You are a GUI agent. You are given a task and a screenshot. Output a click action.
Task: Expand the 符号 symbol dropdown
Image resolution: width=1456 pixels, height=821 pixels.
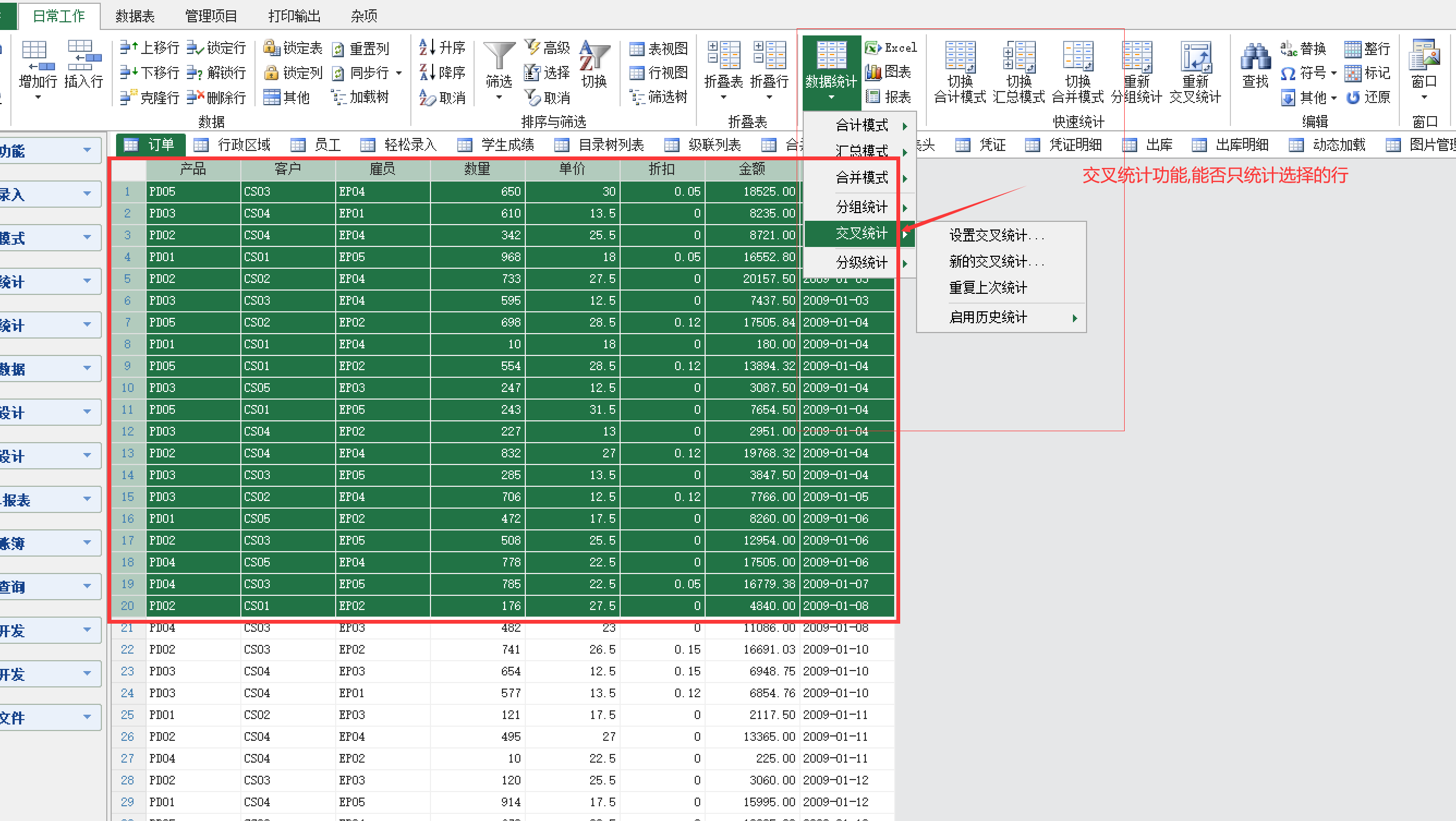coord(1333,73)
